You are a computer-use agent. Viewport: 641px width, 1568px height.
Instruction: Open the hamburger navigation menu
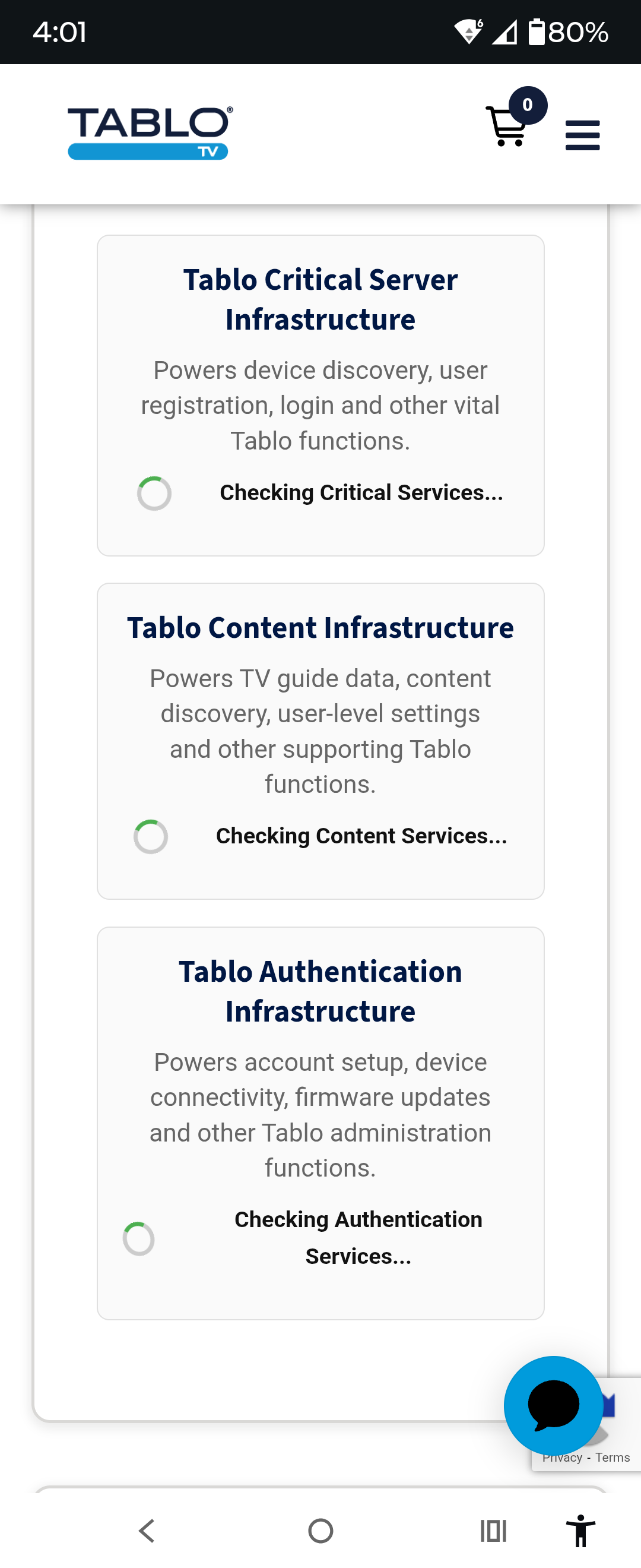coord(582,135)
